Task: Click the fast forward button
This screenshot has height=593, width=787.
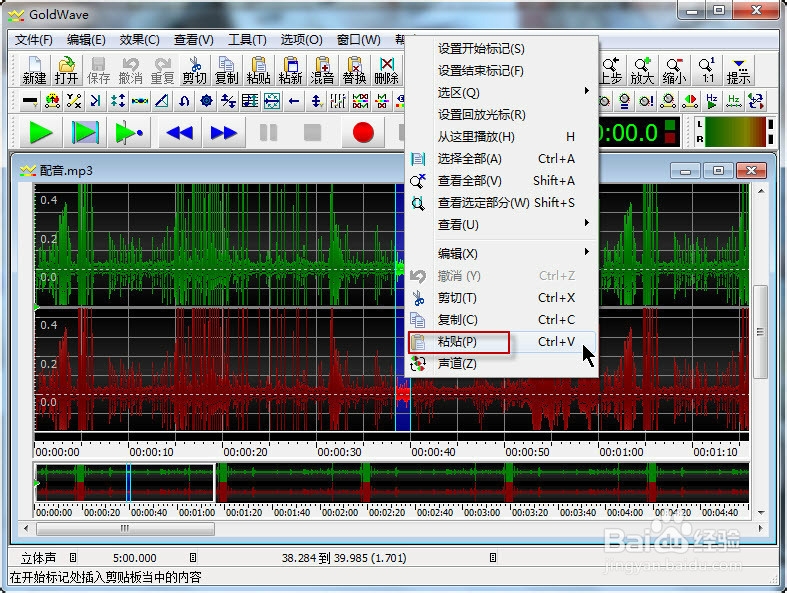Action: pyautogui.click(x=224, y=133)
